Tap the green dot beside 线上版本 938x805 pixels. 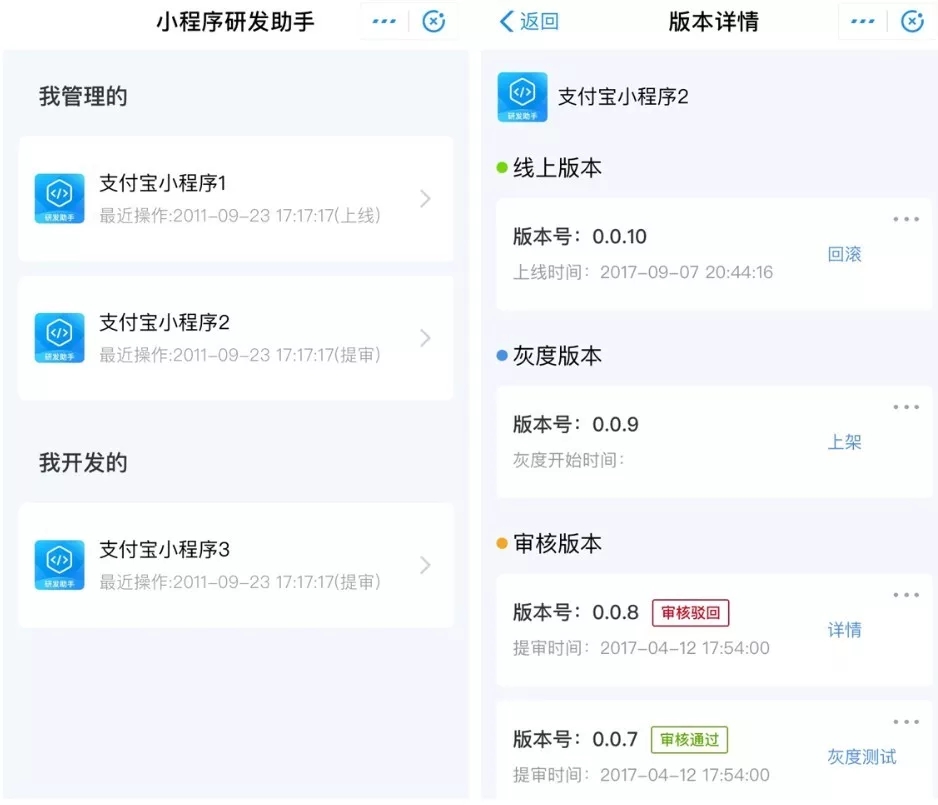tap(501, 168)
